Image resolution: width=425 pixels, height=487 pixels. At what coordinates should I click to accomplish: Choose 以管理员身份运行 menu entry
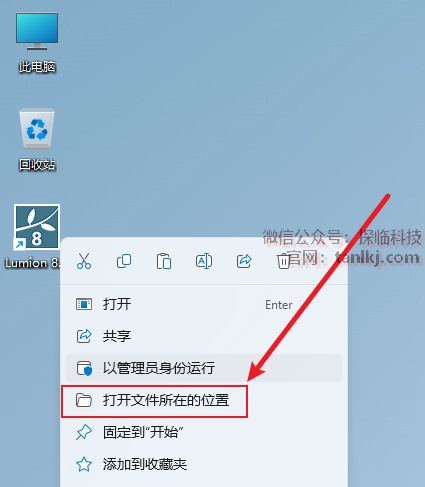click(204, 368)
